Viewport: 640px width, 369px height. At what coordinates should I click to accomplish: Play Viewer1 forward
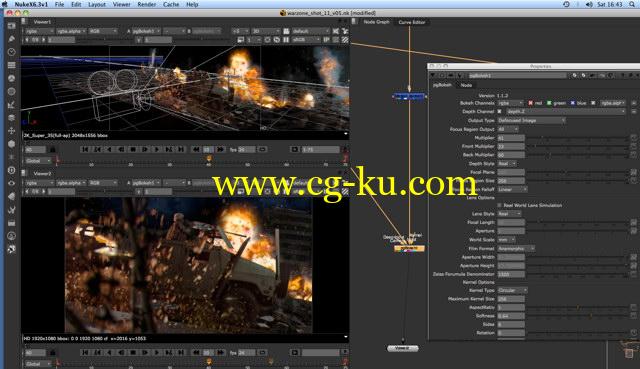(x=157, y=149)
